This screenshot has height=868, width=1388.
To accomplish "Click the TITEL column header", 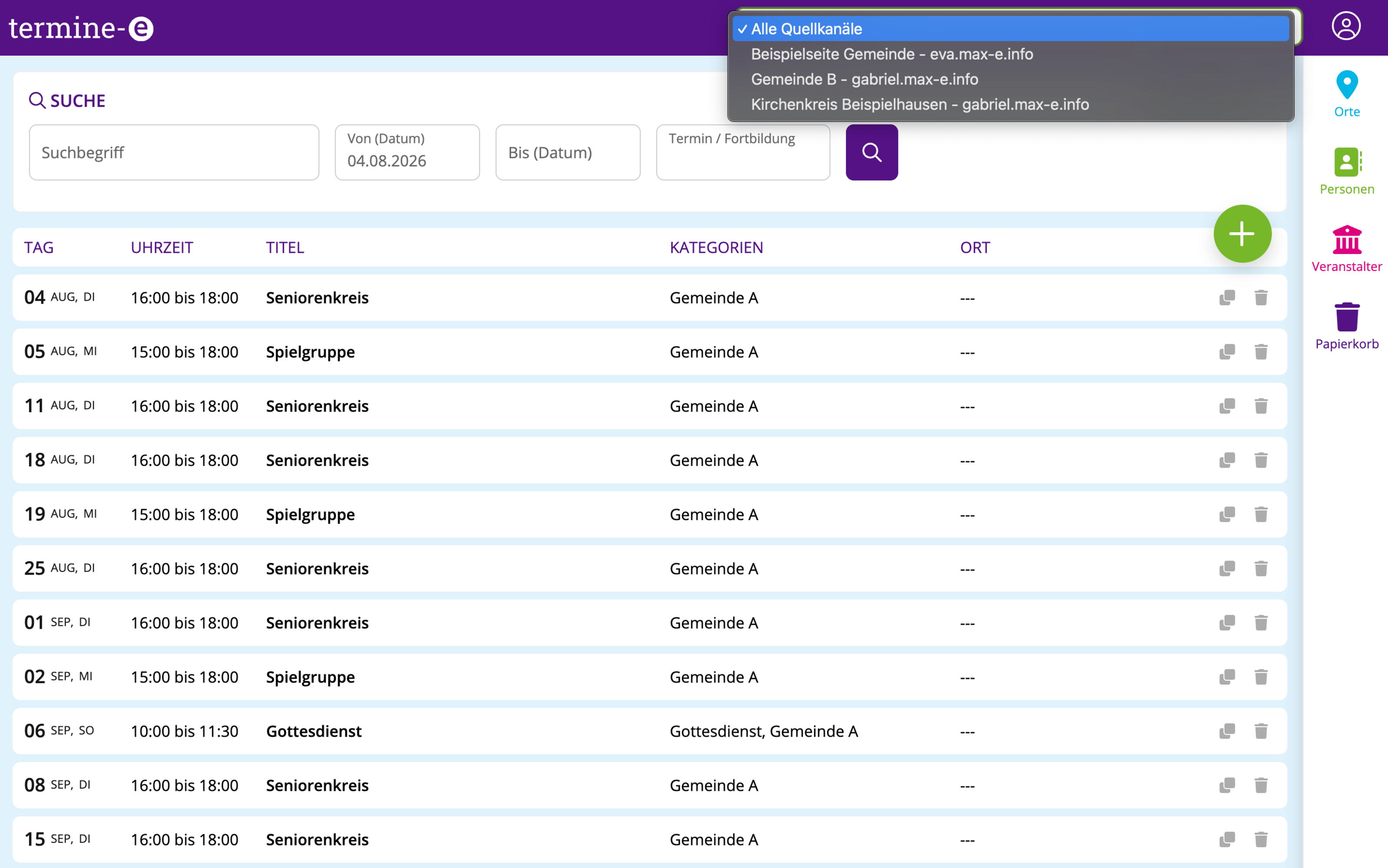I will coord(285,248).
